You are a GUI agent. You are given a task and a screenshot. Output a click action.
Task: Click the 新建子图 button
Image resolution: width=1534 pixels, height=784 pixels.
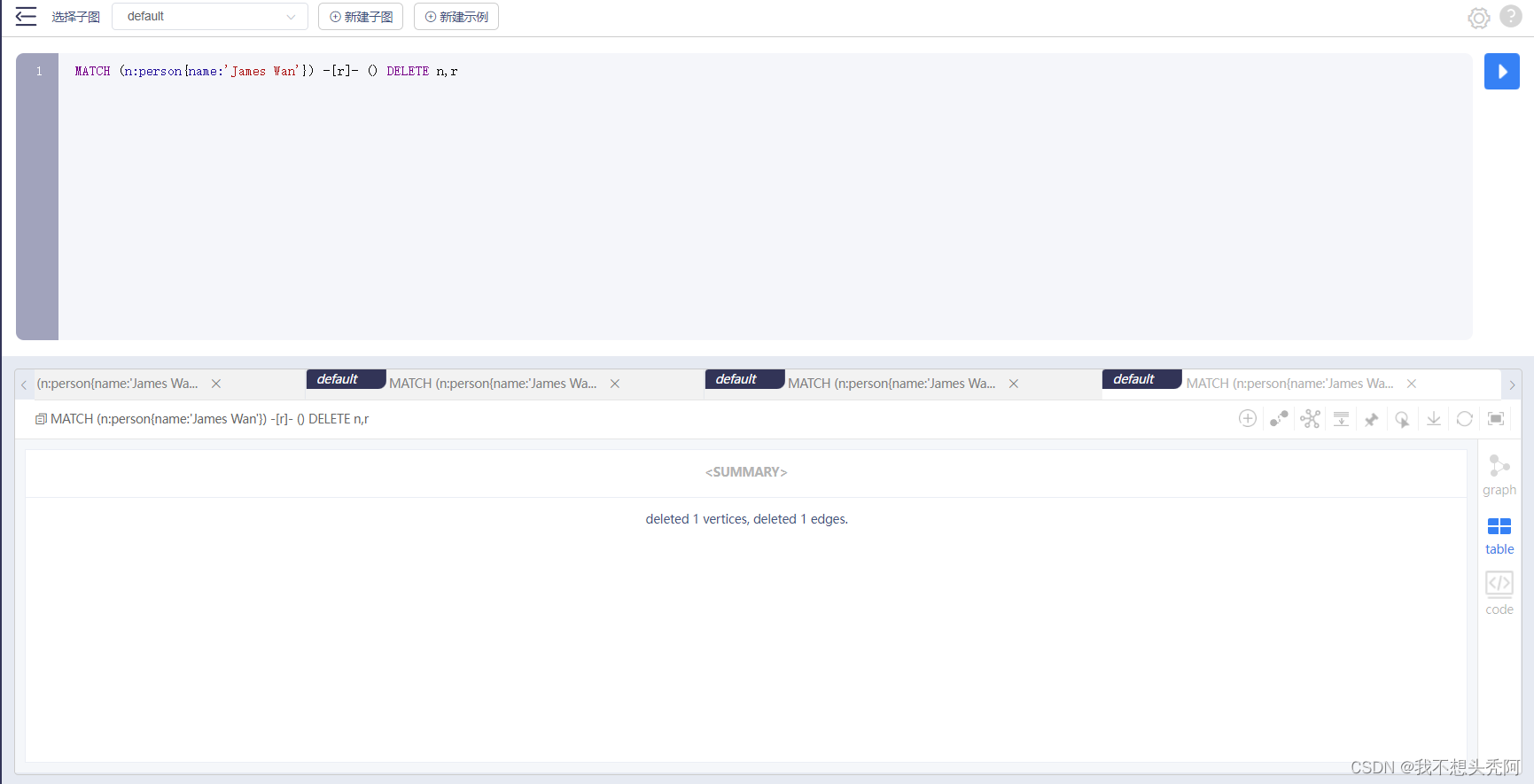[x=361, y=17]
